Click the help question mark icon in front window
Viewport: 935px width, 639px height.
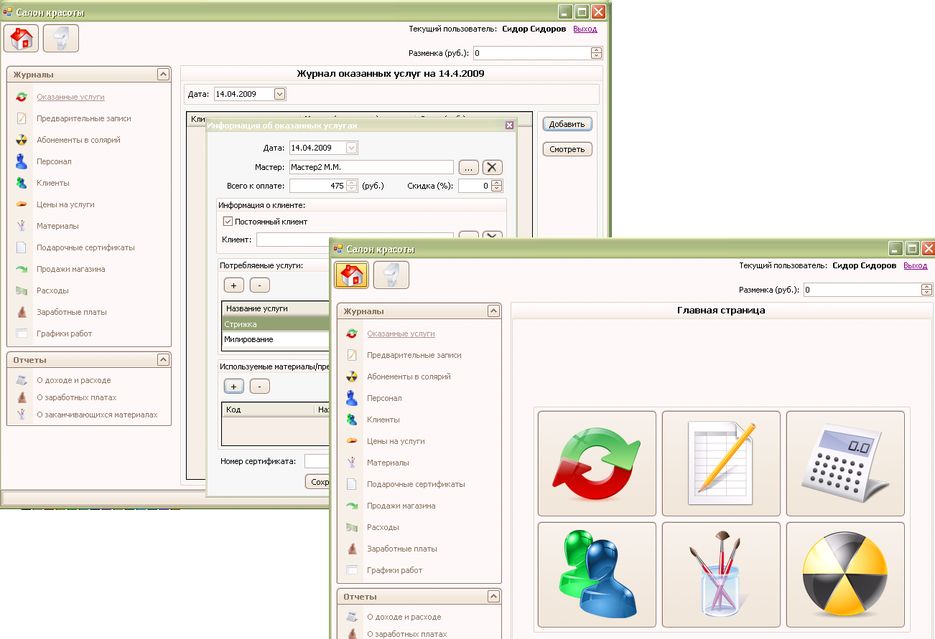pyautogui.click(x=391, y=275)
